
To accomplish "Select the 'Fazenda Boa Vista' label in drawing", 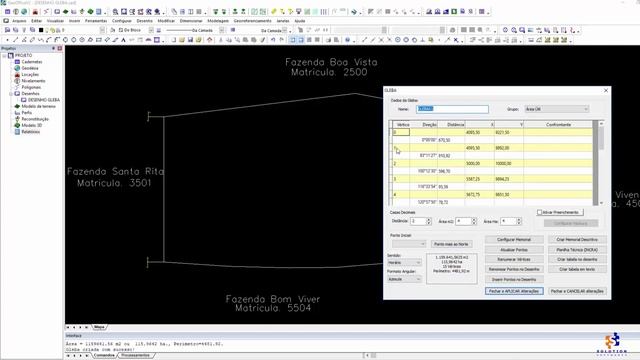I will [331, 62].
